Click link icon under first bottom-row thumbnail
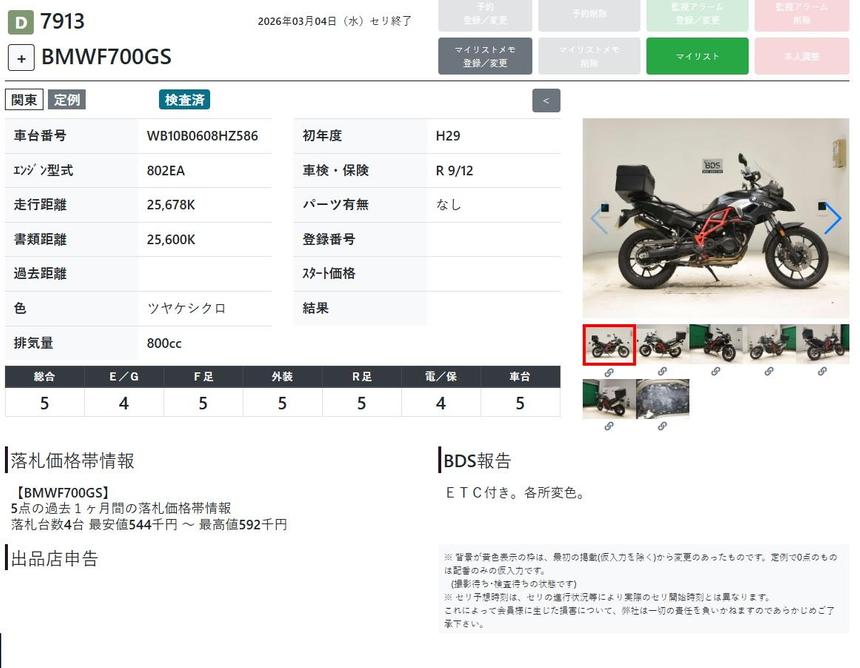 608,427
